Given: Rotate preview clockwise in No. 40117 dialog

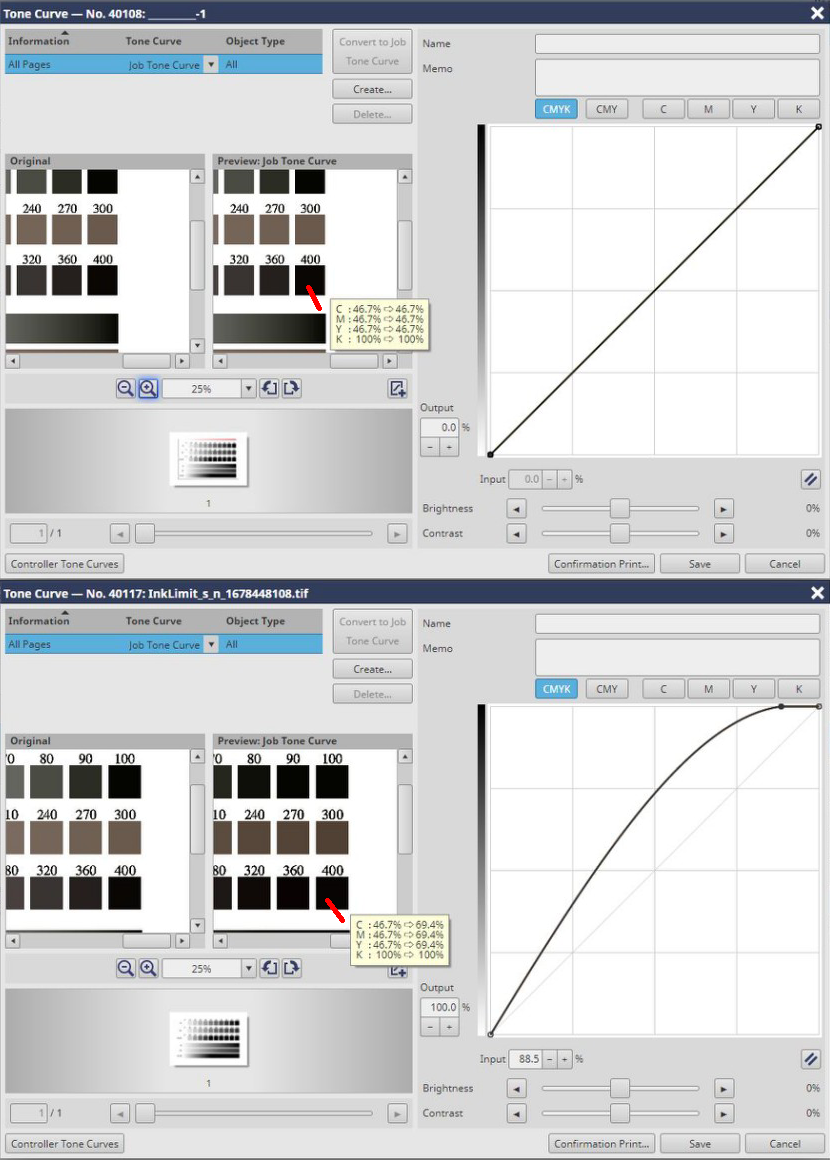Looking at the screenshot, I should coord(291,968).
